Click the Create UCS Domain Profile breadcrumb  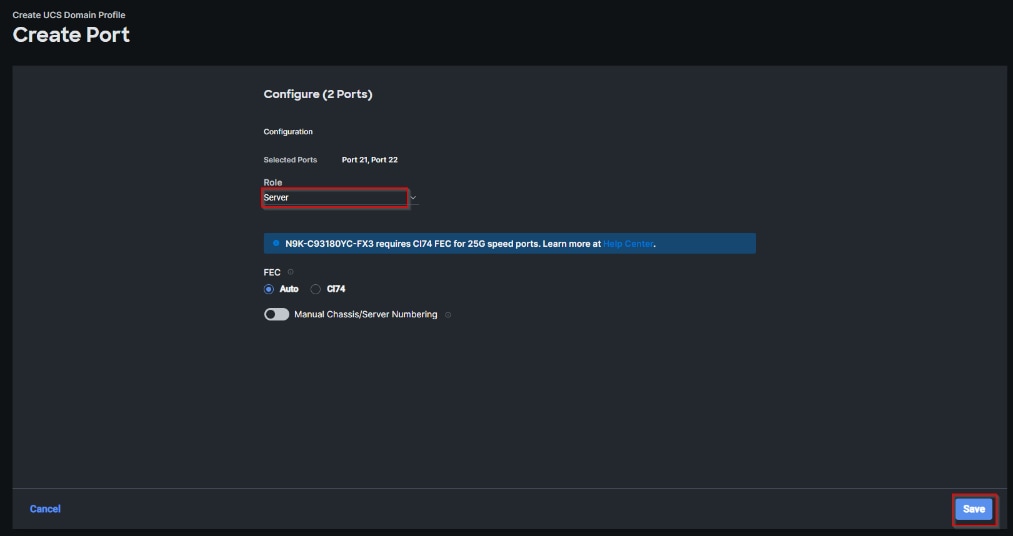[x=69, y=15]
